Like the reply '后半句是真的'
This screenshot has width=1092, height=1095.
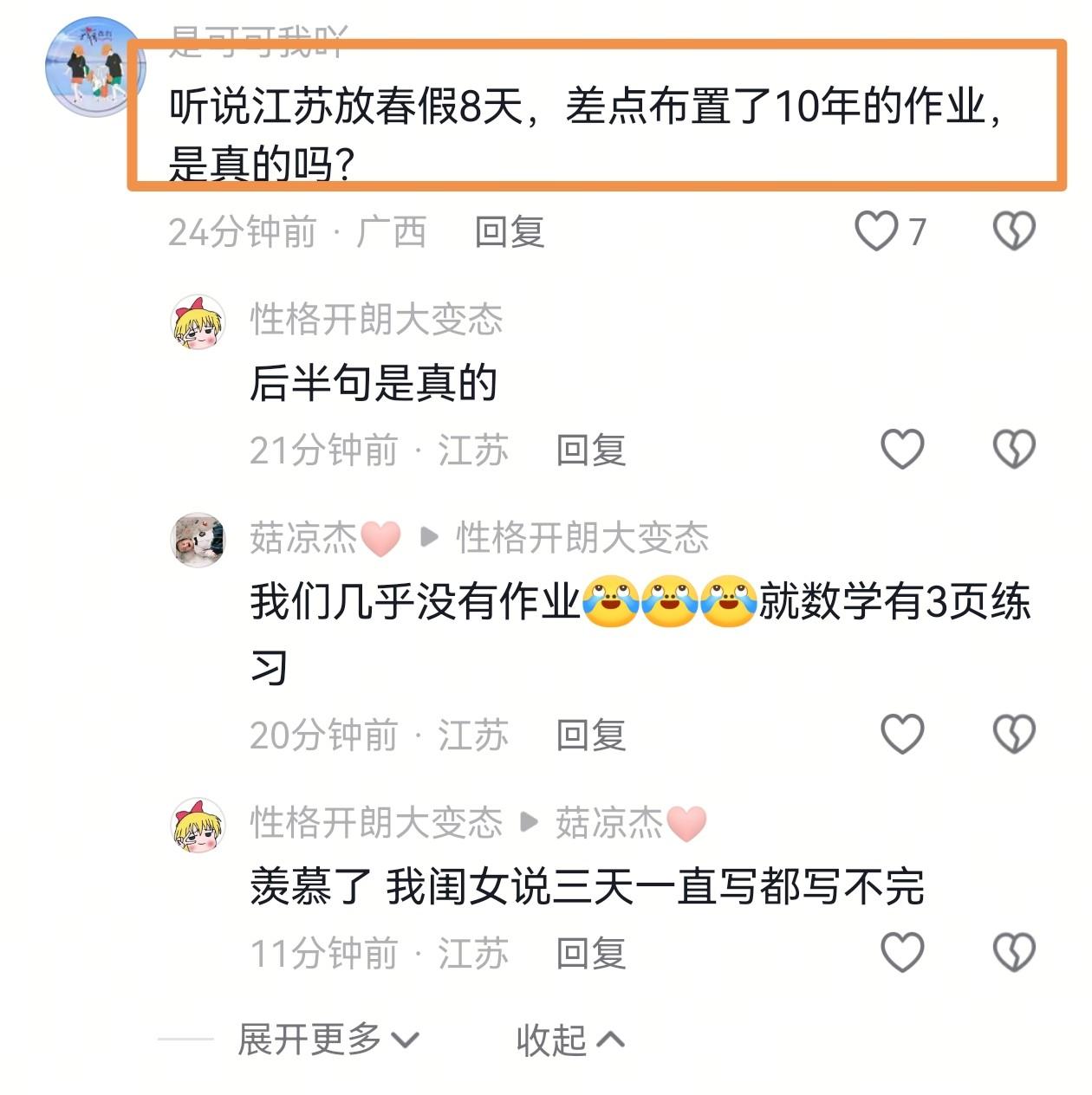(902, 449)
